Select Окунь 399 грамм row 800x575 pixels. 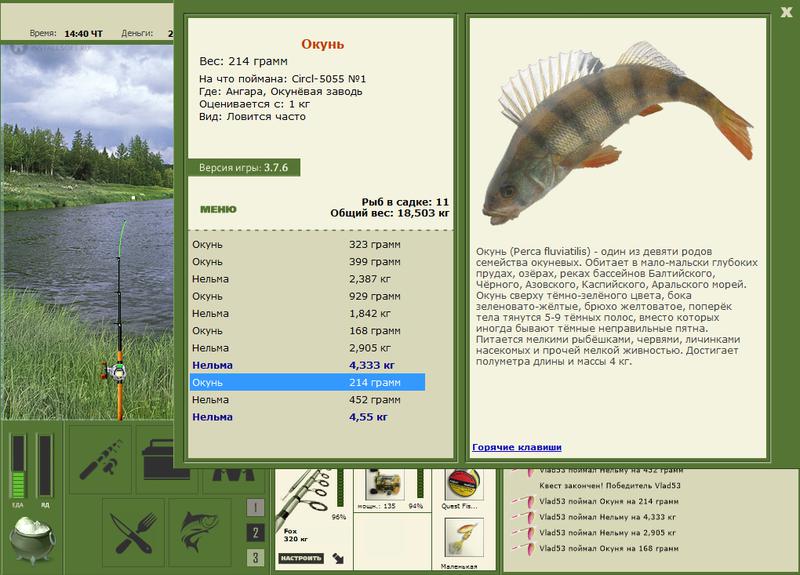(x=307, y=262)
